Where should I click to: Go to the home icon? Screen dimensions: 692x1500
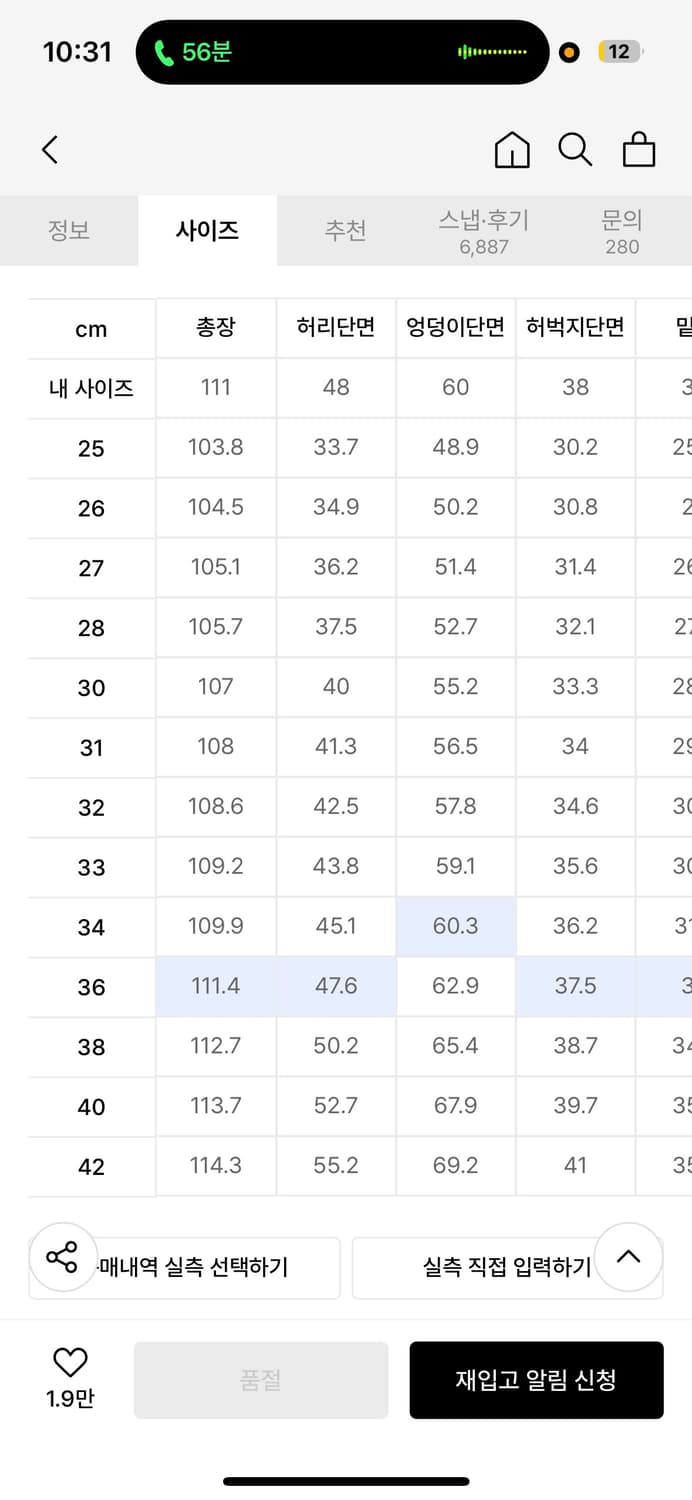tap(512, 150)
